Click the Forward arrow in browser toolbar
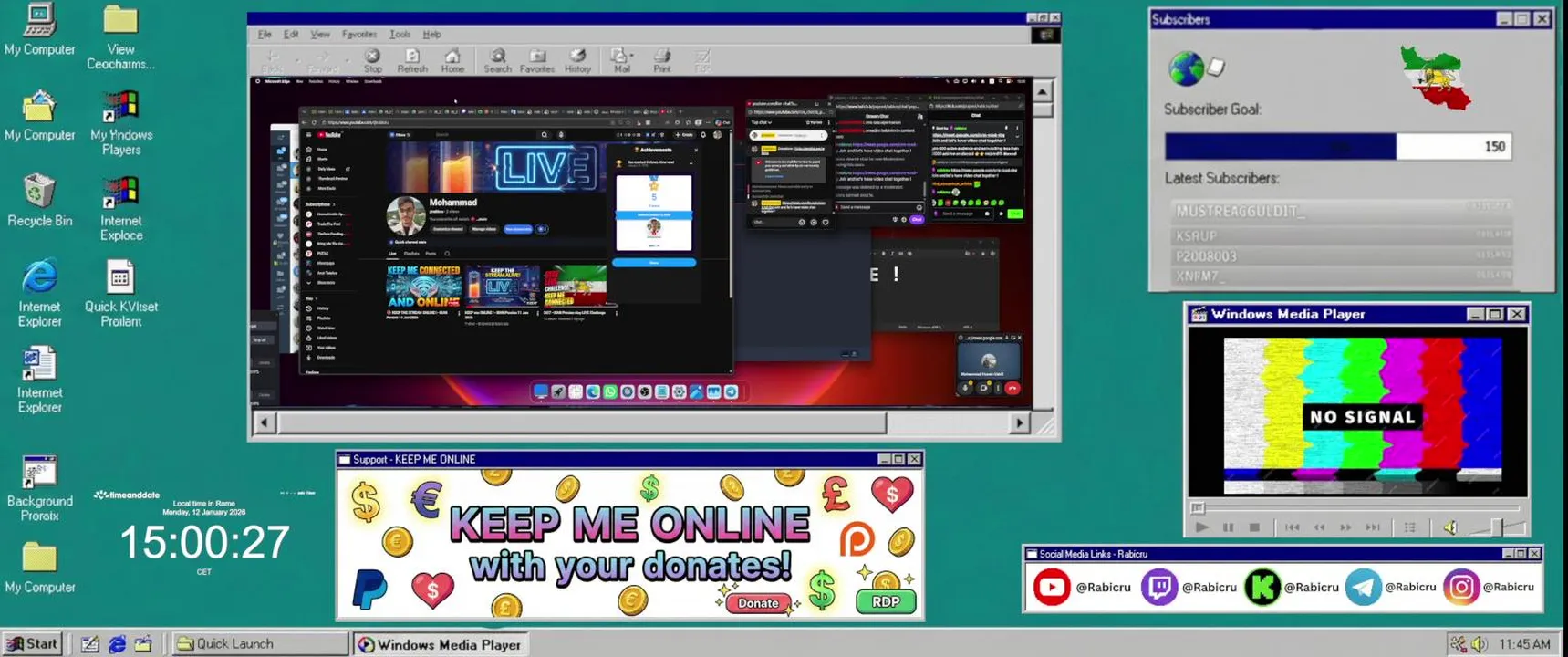 [322, 60]
